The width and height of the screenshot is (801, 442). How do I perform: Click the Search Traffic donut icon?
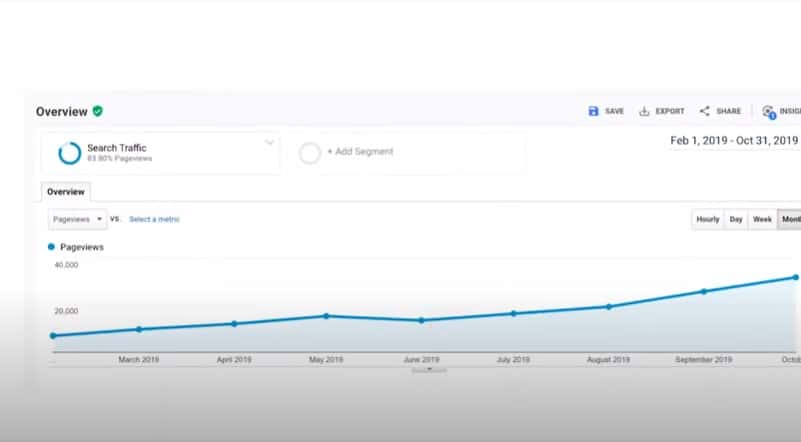pyautogui.click(x=70, y=153)
